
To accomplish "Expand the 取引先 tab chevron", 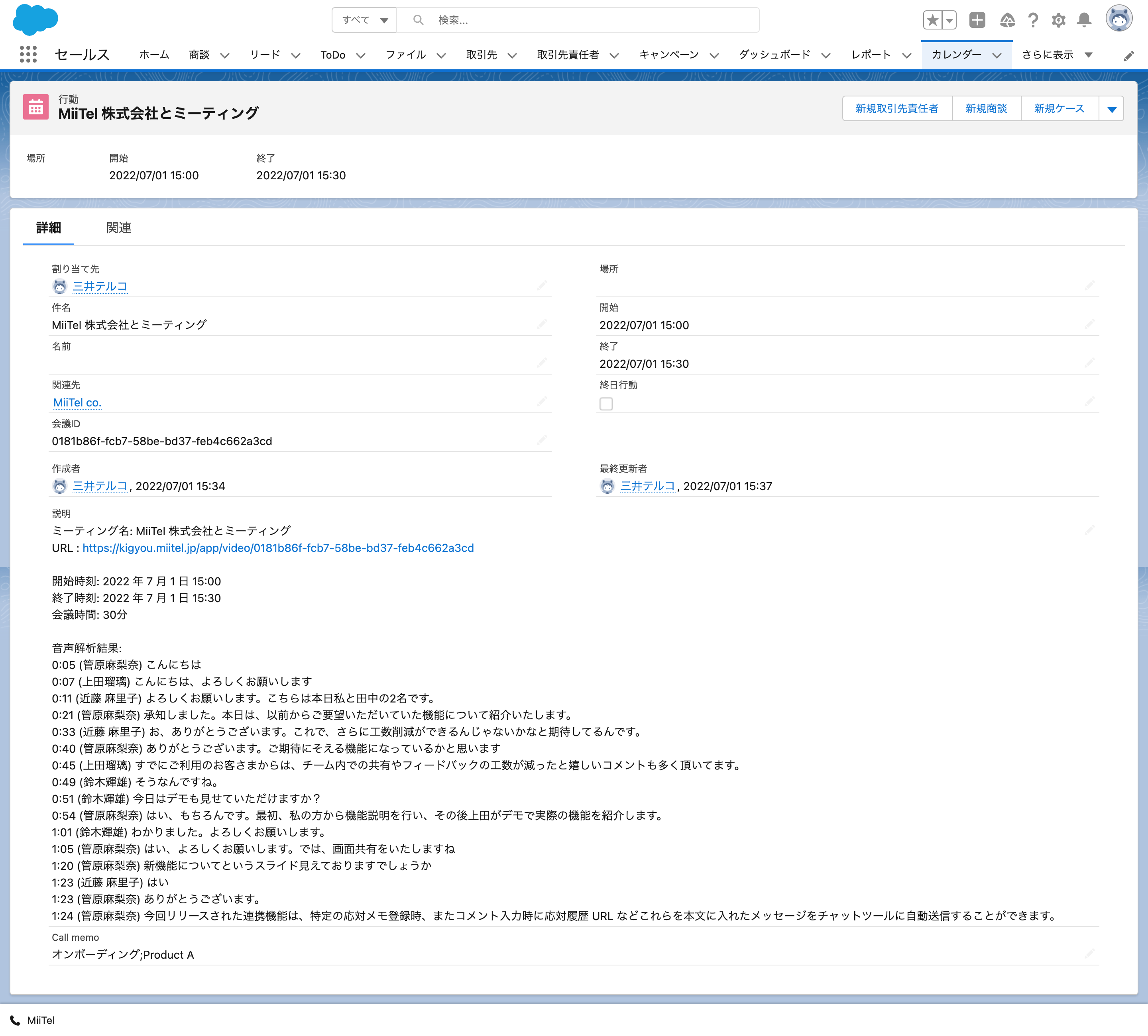I will pos(512,55).
